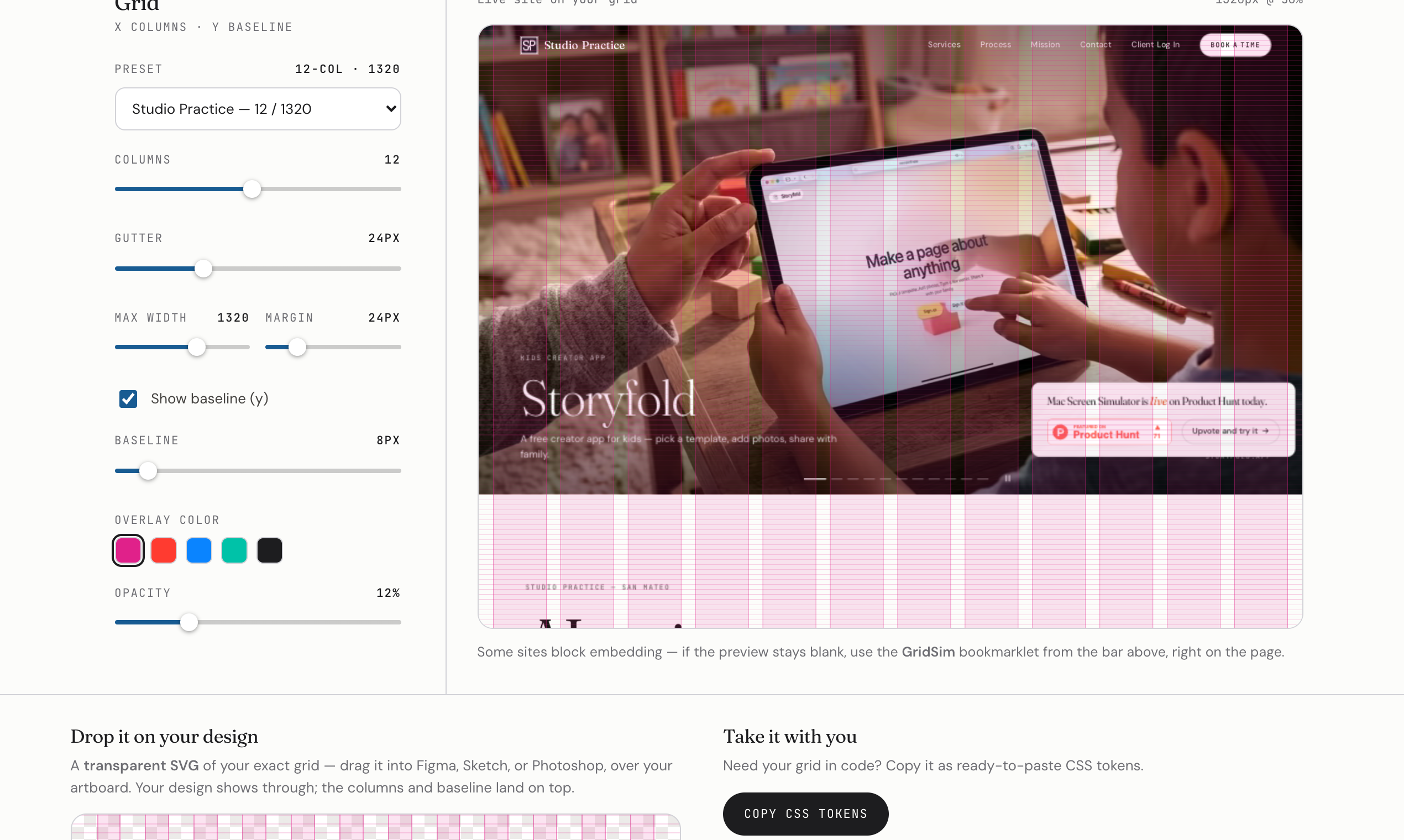The height and width of the screenshot is (840, 1404).
Task: Click the 'Drop it on your design' heading
Action: point(164,737)
